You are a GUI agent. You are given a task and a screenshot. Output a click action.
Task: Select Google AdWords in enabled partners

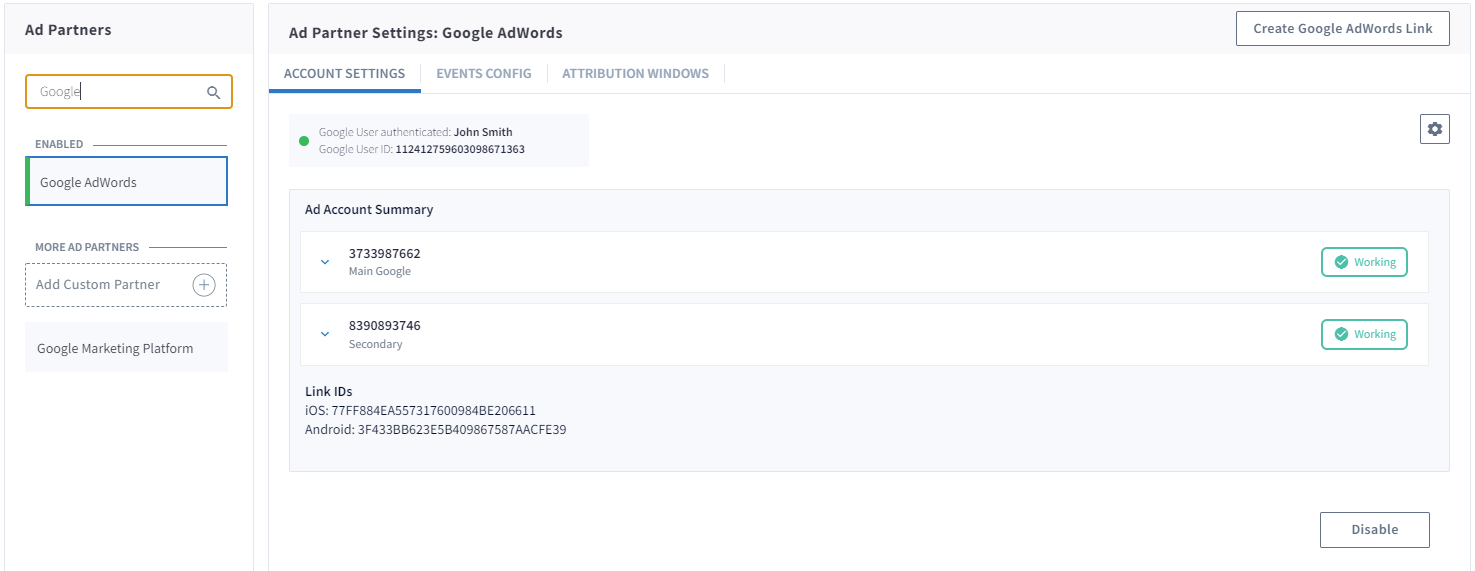127,181
